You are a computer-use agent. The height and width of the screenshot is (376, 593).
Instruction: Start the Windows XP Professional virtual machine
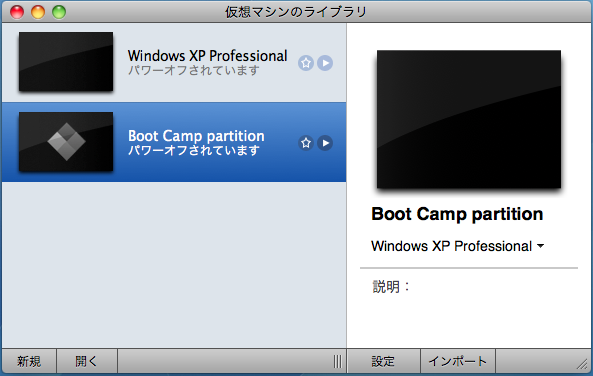click(x=325, y=63)
